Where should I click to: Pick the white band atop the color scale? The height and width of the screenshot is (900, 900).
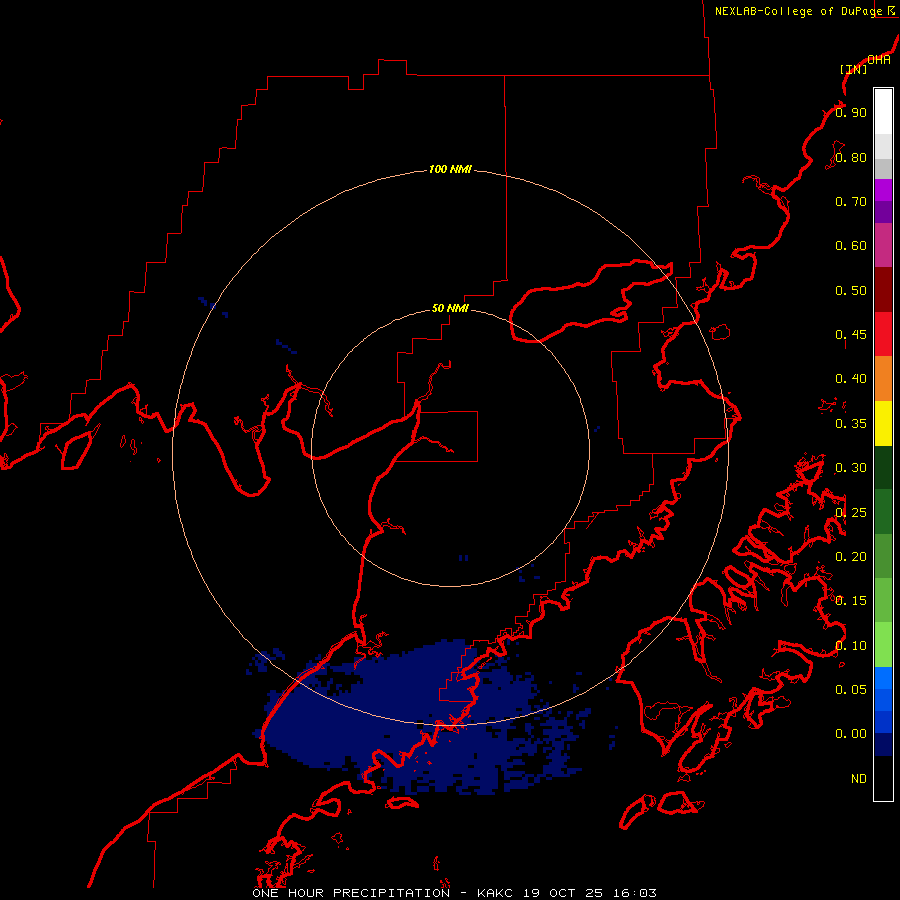coord(883,112)
